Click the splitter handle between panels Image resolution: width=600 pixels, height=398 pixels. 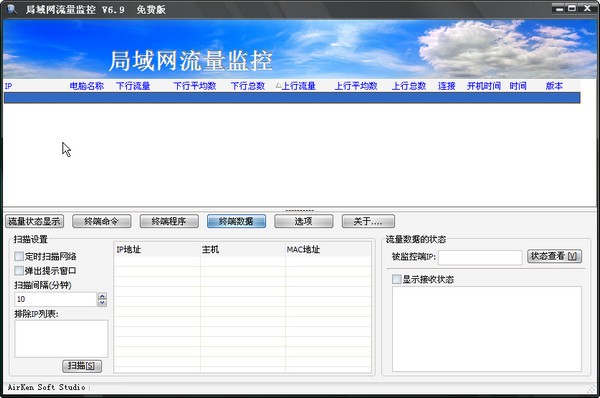click(300, 210)
